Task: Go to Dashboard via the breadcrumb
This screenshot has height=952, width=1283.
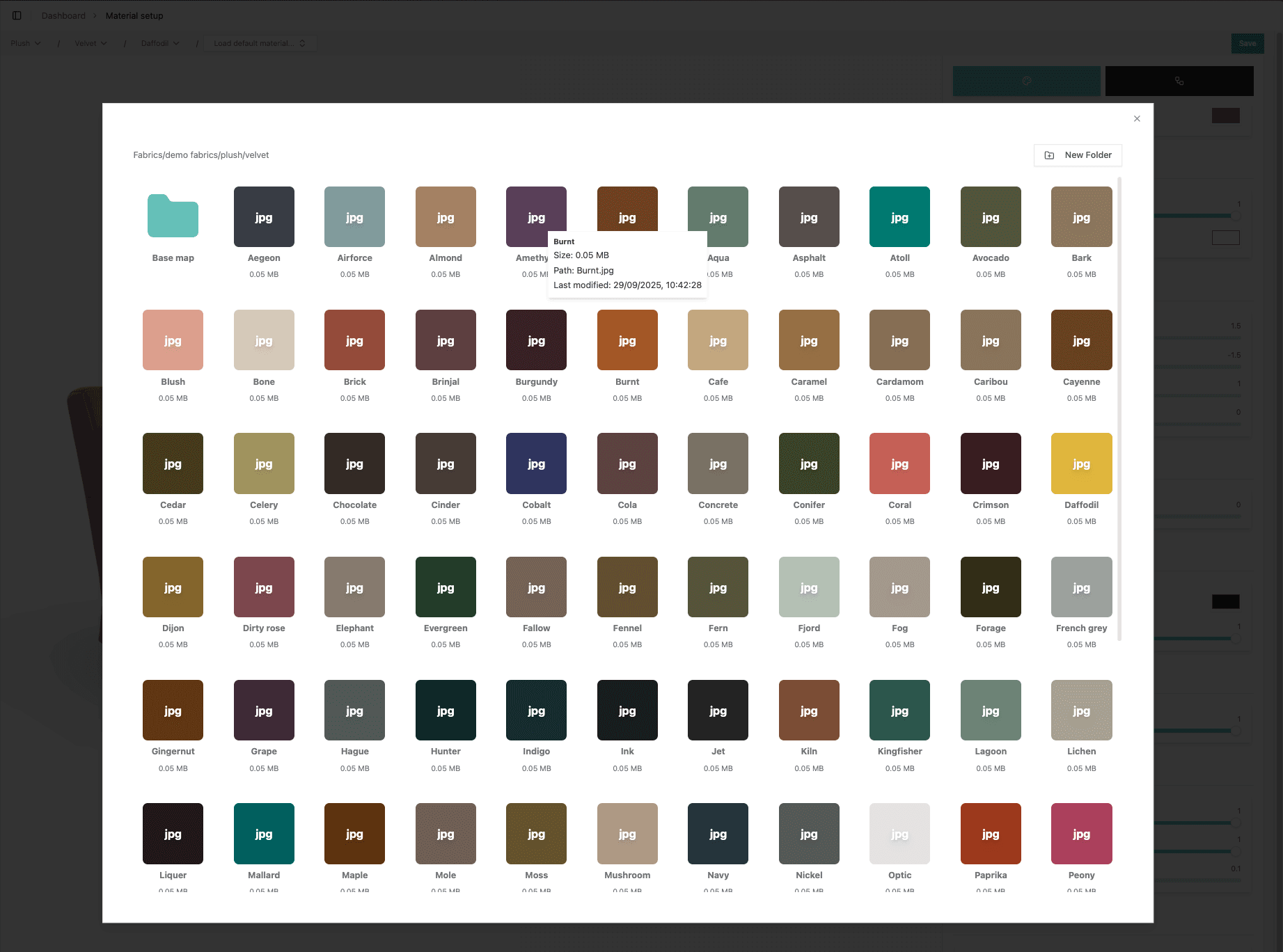Action: pos(63,15)
